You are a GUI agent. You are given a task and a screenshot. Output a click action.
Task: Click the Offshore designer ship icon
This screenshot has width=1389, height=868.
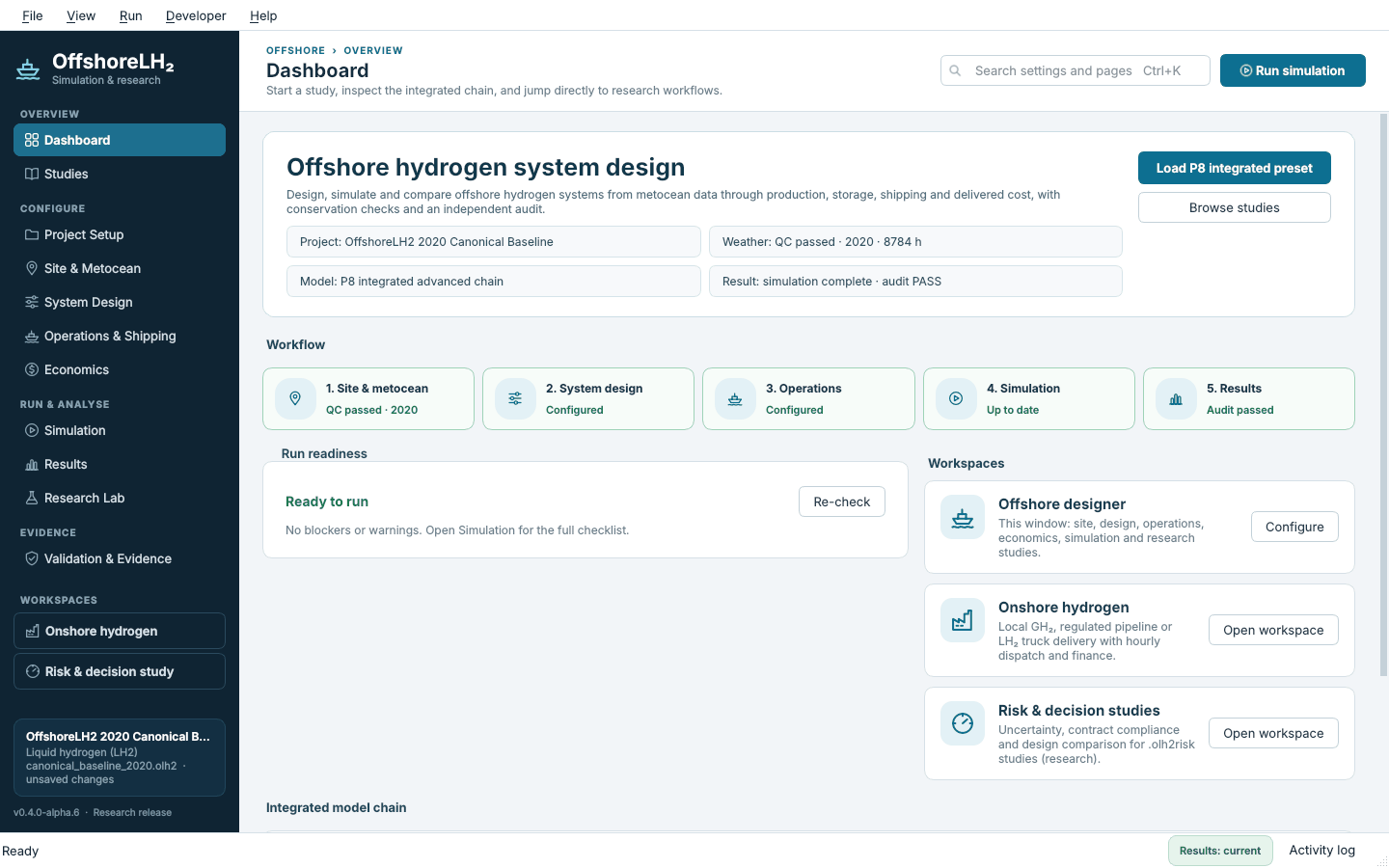tap(963, 518)
